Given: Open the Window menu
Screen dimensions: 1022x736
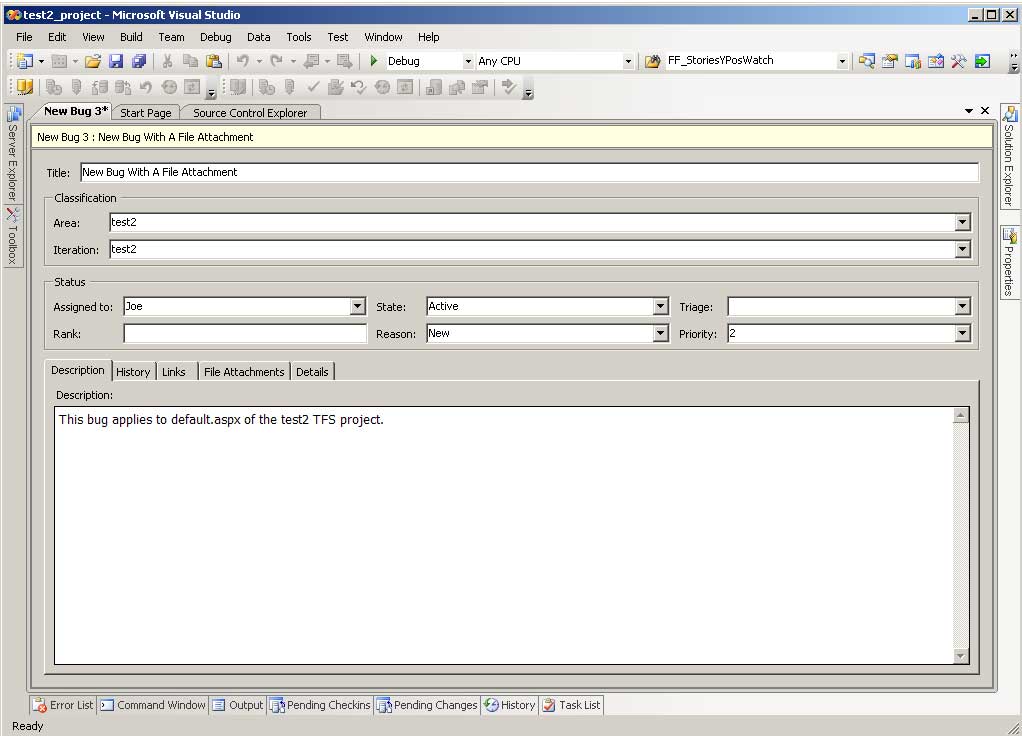Looking at the screenshot, I should [x=383, y=37].
